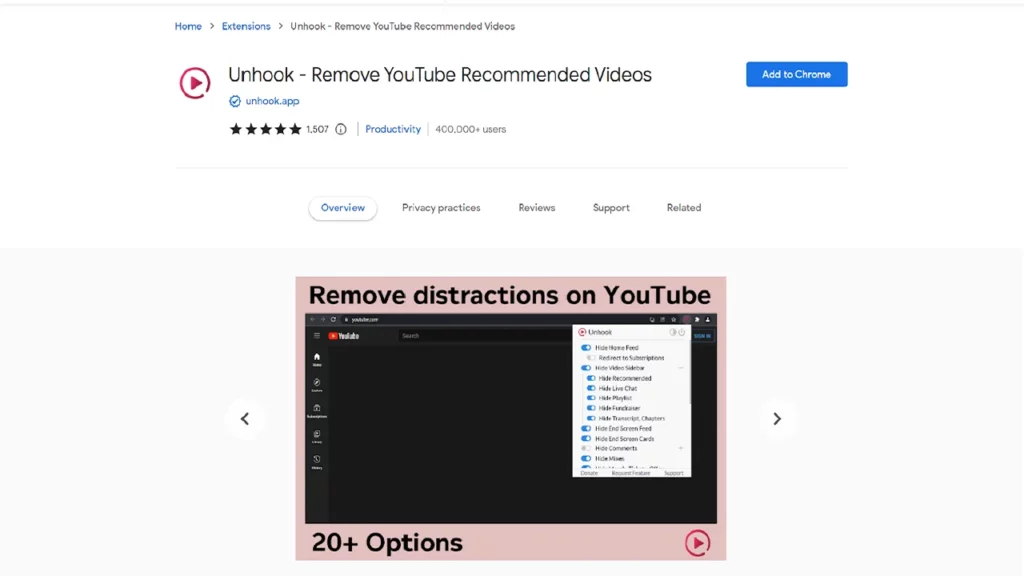Screen dimensions: 1024x576
Task: Open the rating info circle icon
Action: [x=341, y=129]
